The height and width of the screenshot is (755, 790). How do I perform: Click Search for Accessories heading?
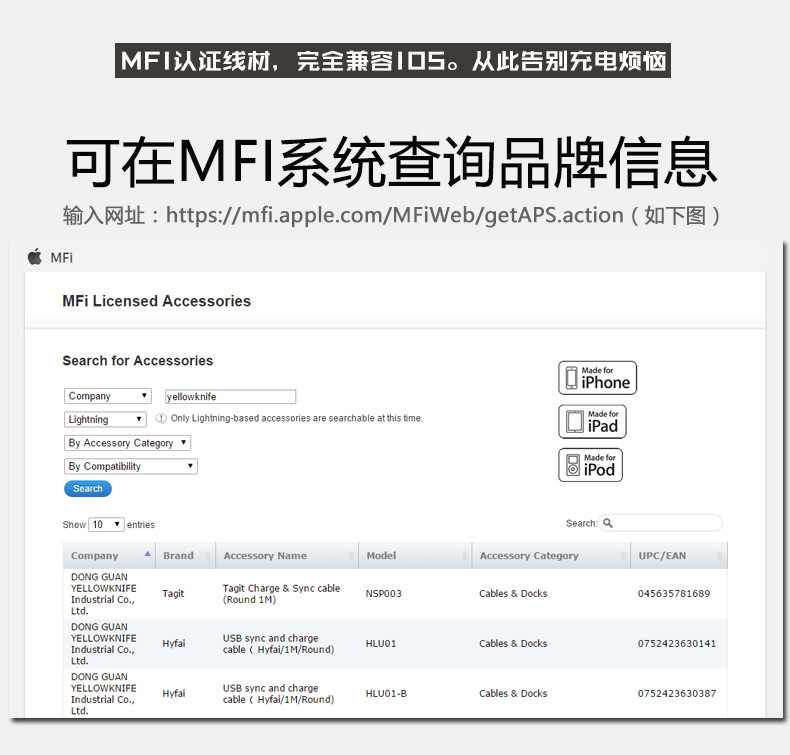138,361
